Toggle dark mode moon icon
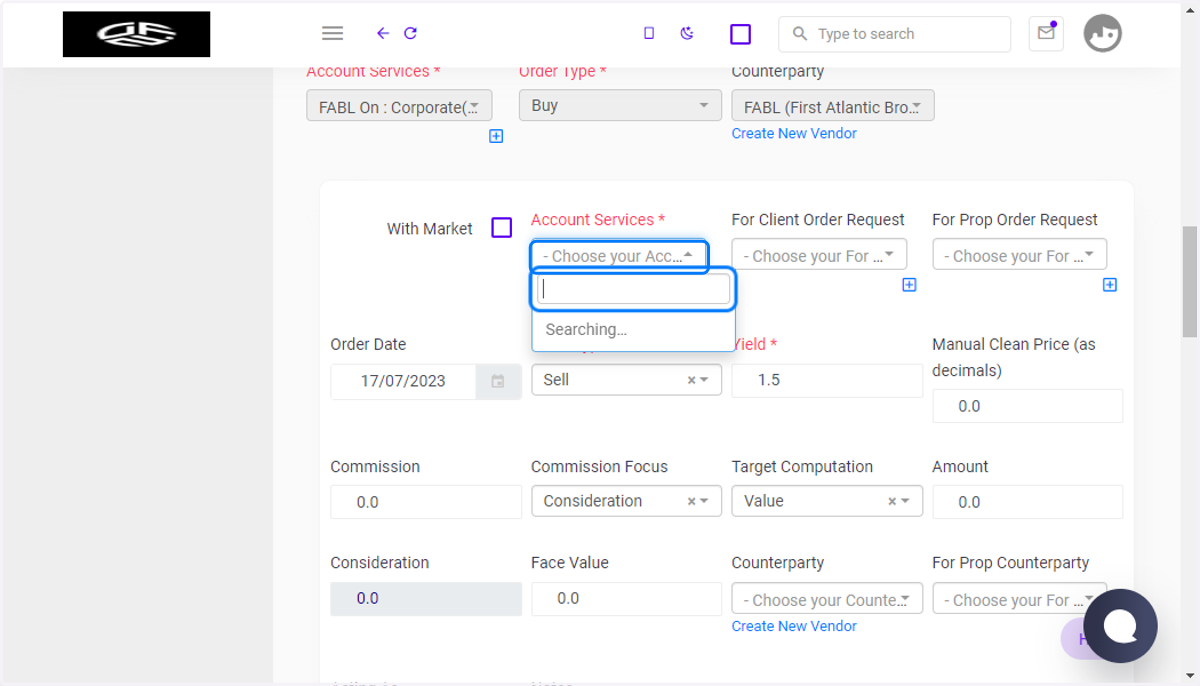This screenshot has width=1200, height=686. [687, 33]
